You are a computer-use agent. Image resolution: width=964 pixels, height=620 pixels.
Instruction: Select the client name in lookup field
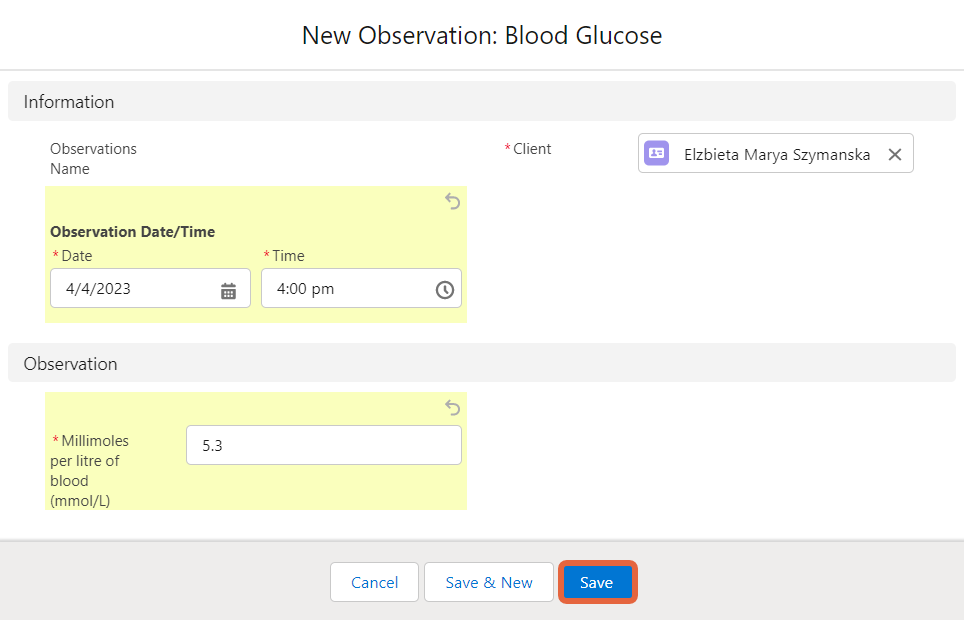[x=776, y=154]
